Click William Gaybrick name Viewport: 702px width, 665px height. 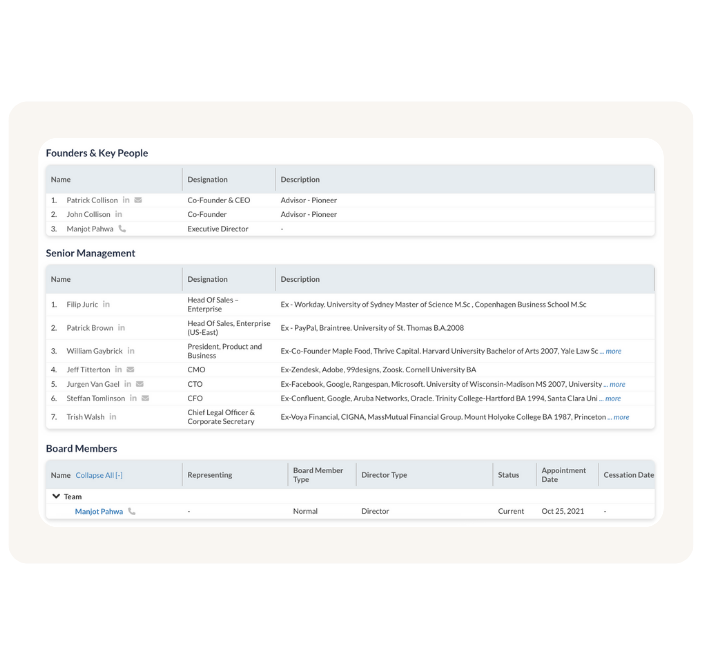pyautogui.click(x=94, y=351)
